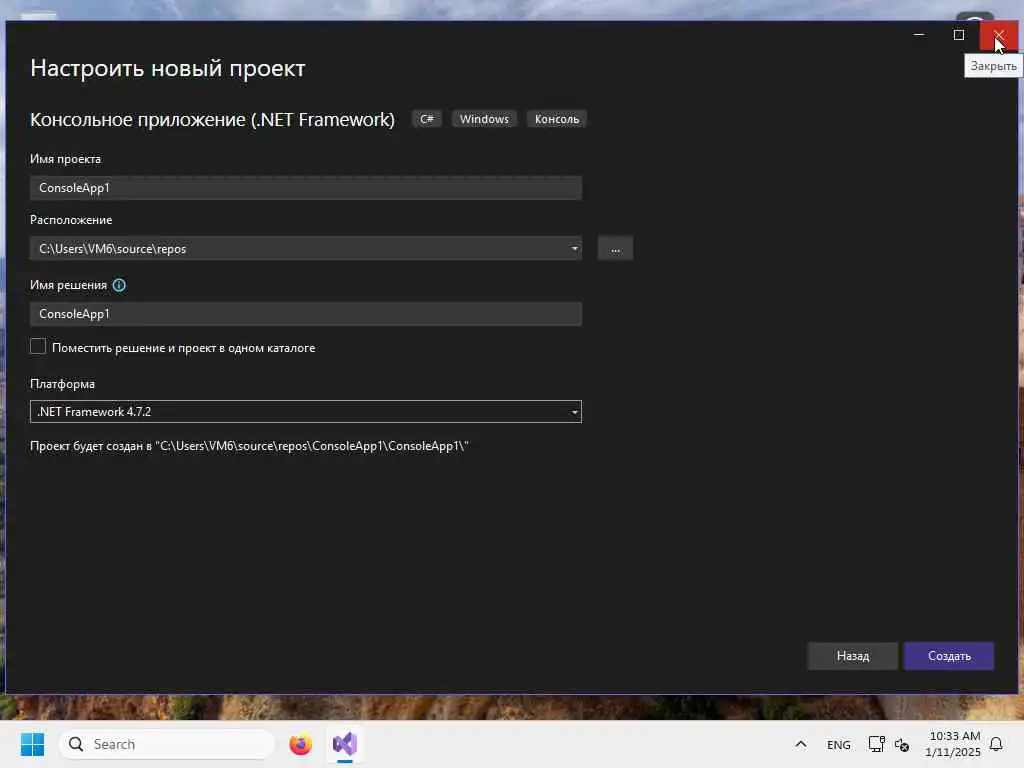Click the network status tray icon
This screenshot has height=768, width=1024.
(x=876, y=744)
